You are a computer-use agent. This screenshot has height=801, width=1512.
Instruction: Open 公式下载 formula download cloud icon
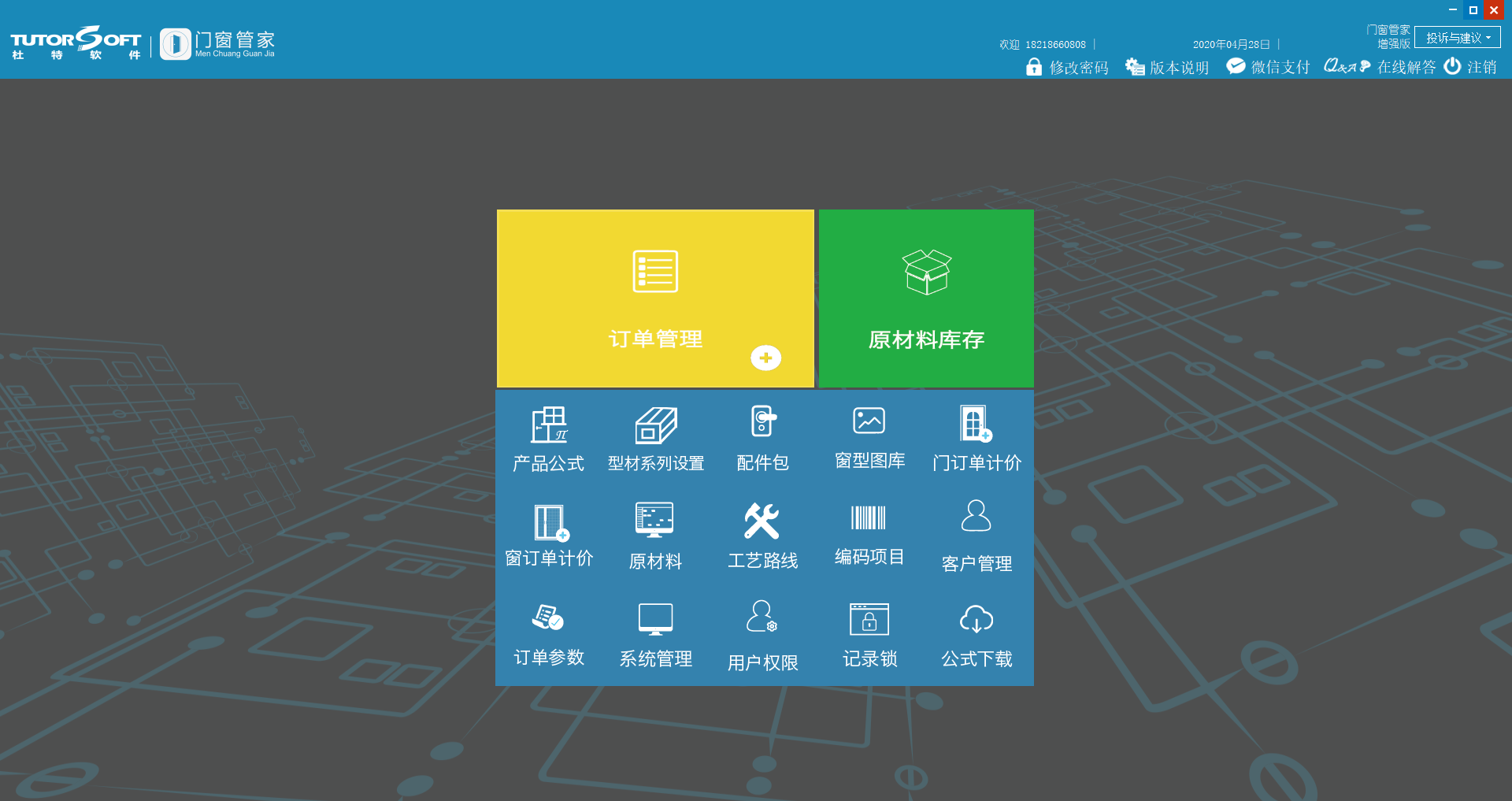[x=976, y=635]
